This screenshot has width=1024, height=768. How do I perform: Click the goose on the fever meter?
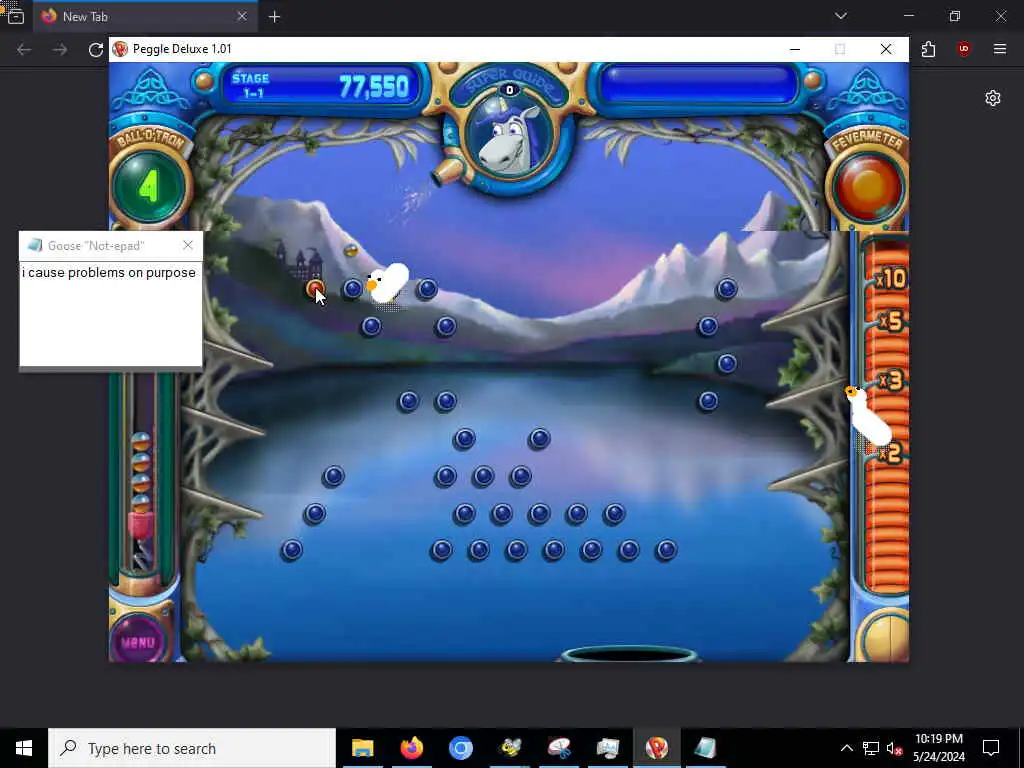(868, 416)
